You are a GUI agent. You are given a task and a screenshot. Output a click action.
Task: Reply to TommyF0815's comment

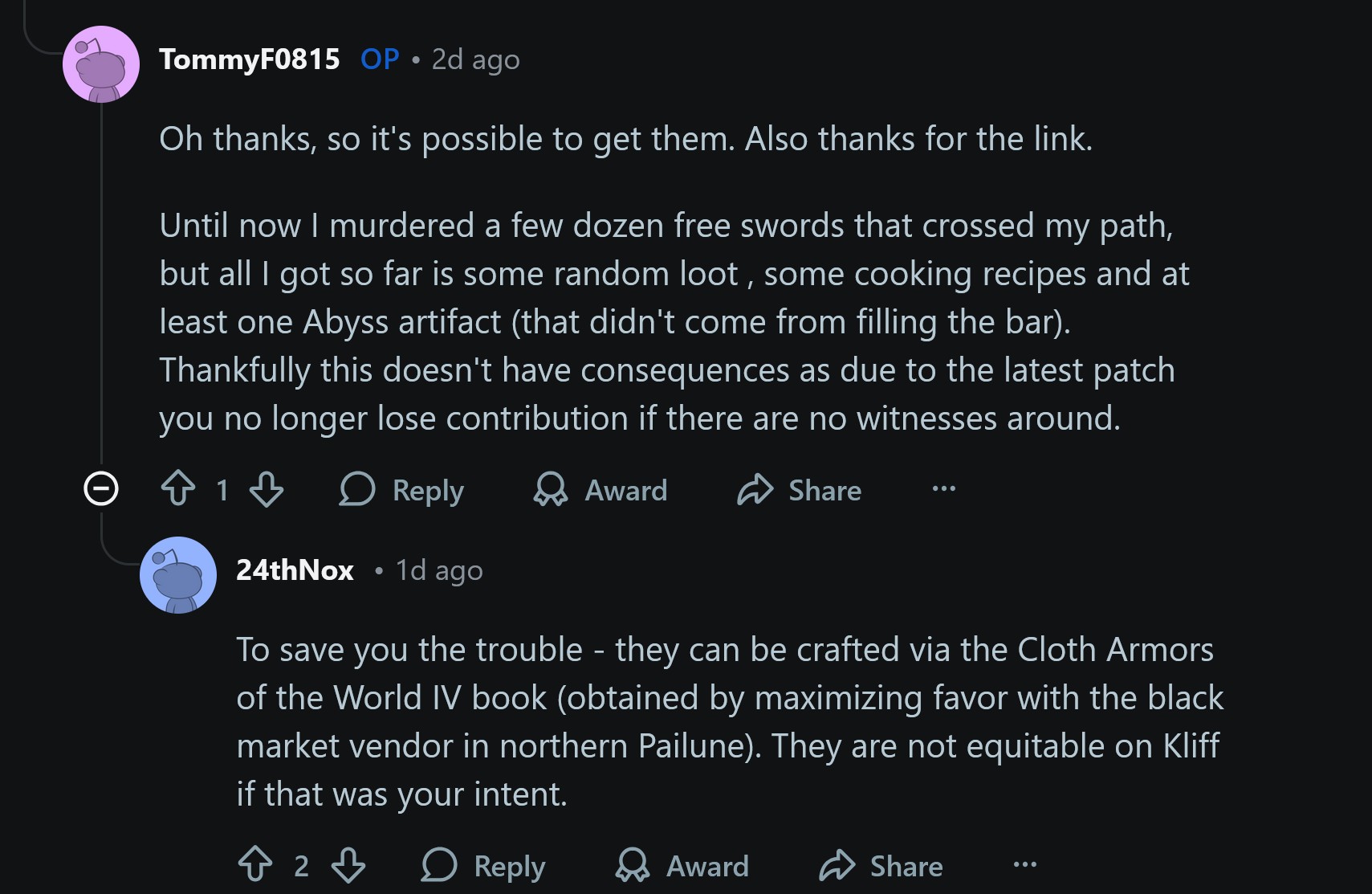click(402, 490)
